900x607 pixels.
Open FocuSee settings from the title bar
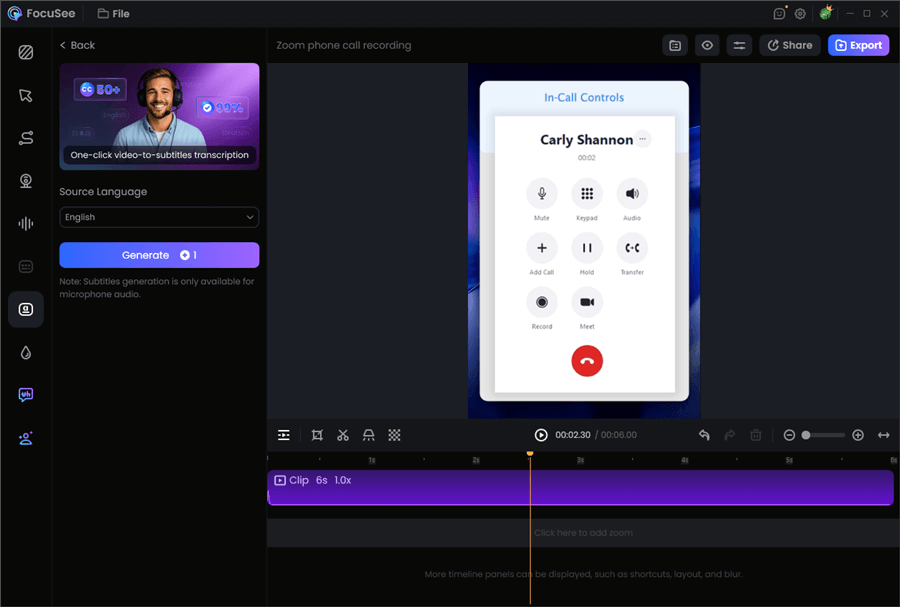click(x=801, y=13)
